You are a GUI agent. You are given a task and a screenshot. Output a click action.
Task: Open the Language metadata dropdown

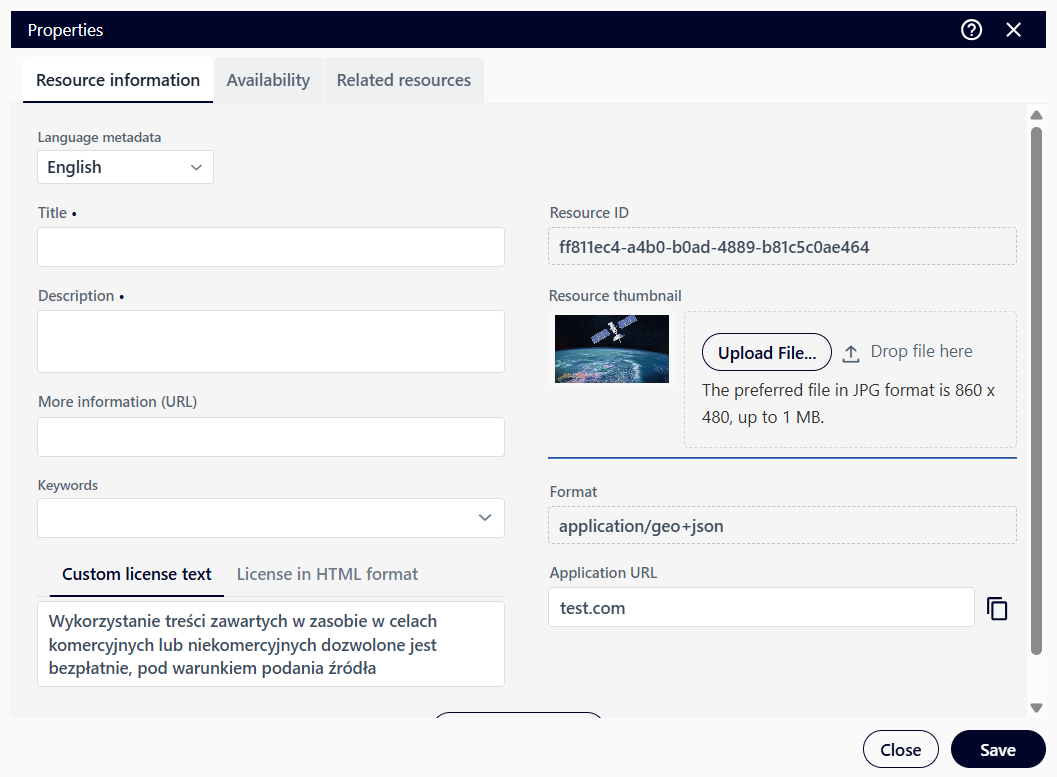point(125,167)
